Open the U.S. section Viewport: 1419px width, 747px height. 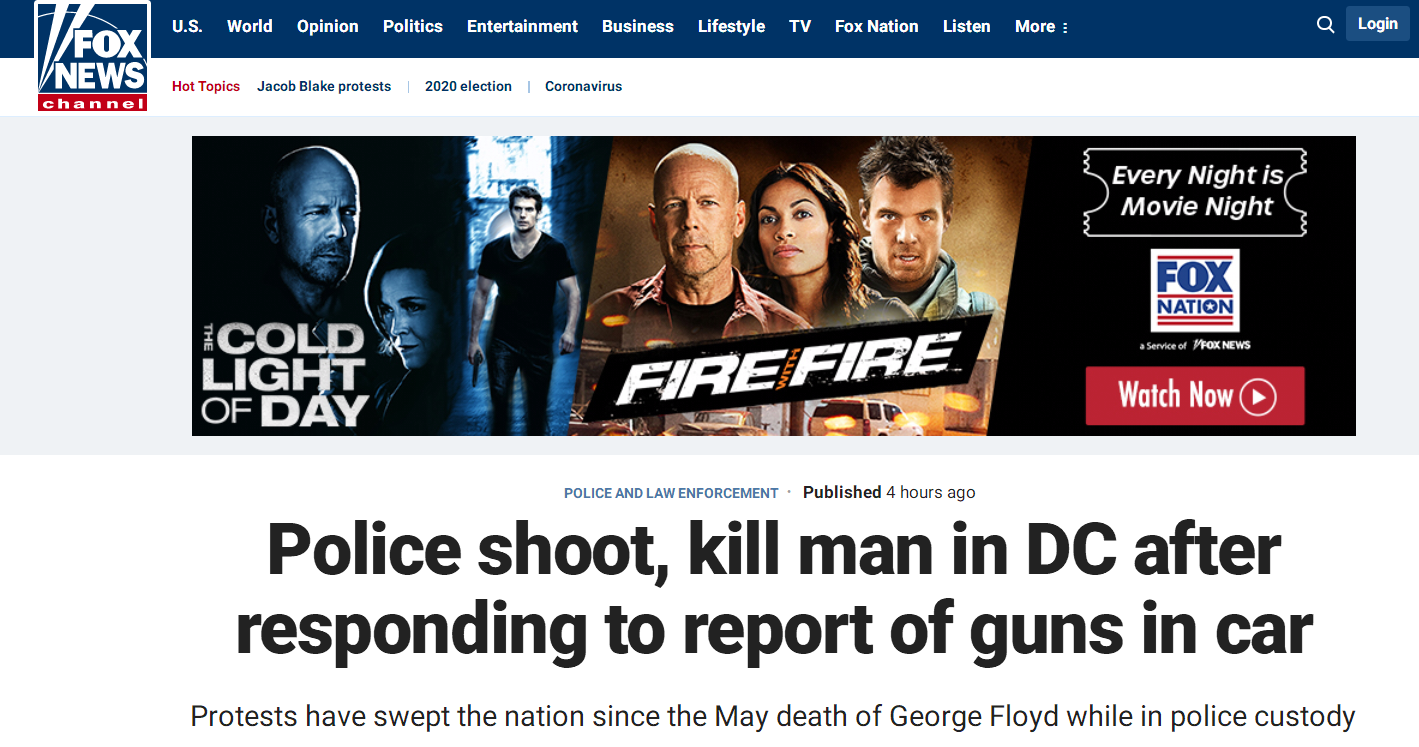[187, 27]
